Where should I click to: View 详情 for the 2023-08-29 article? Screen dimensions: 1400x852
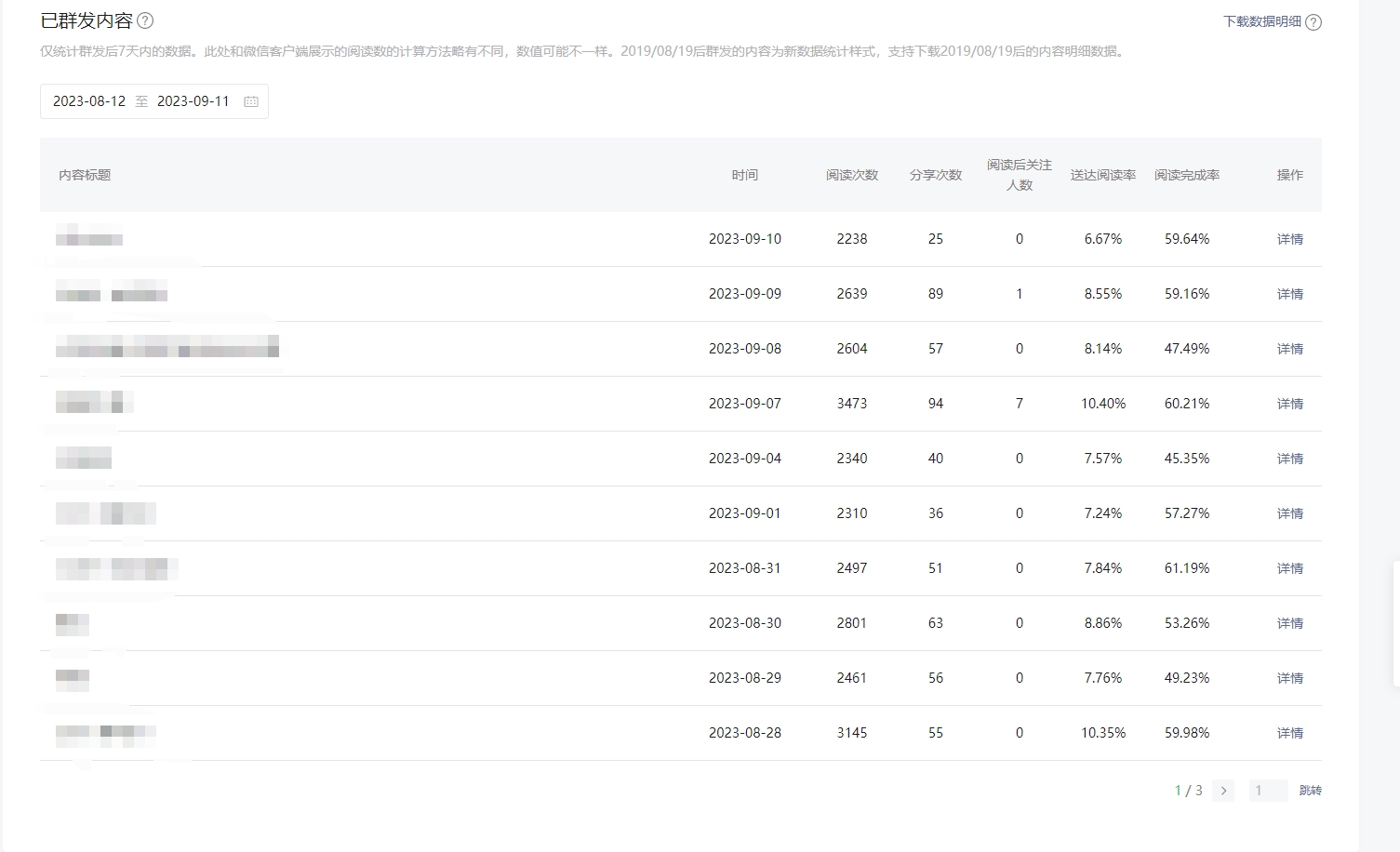coord(1289,678)
